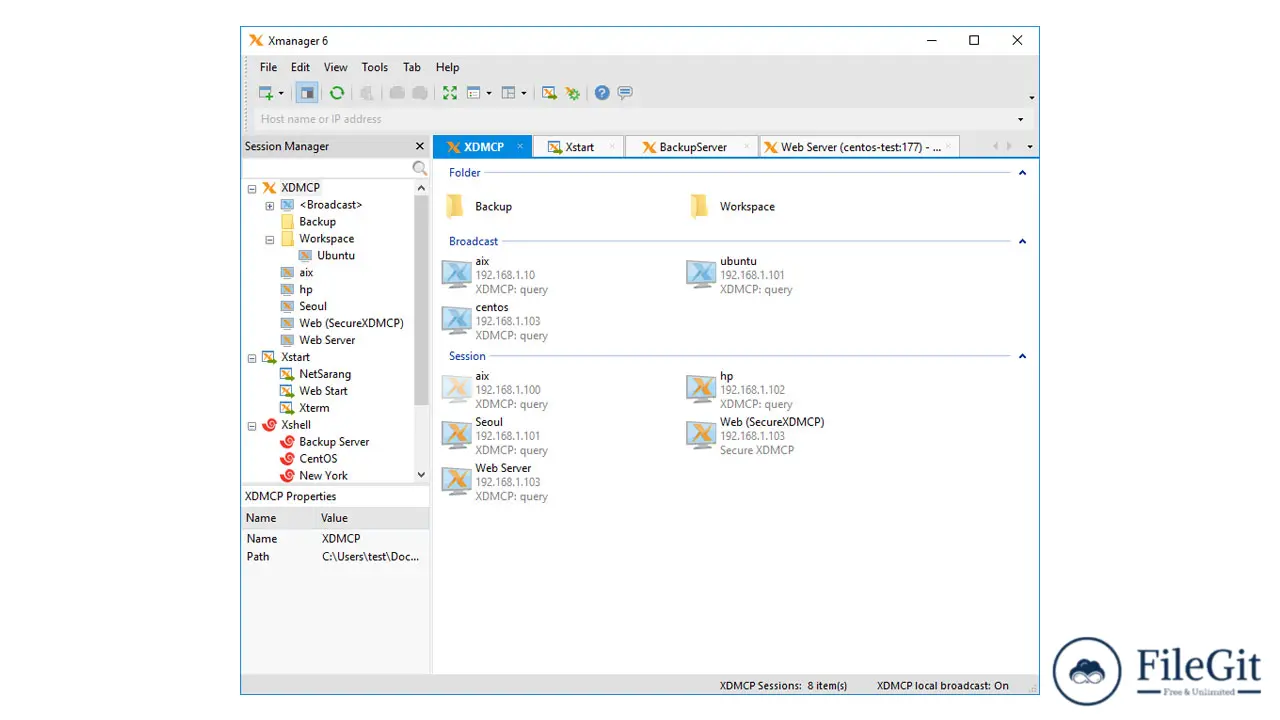Collapse the Workspace tree node
1280x720 pixels.
tap(270, 239)
